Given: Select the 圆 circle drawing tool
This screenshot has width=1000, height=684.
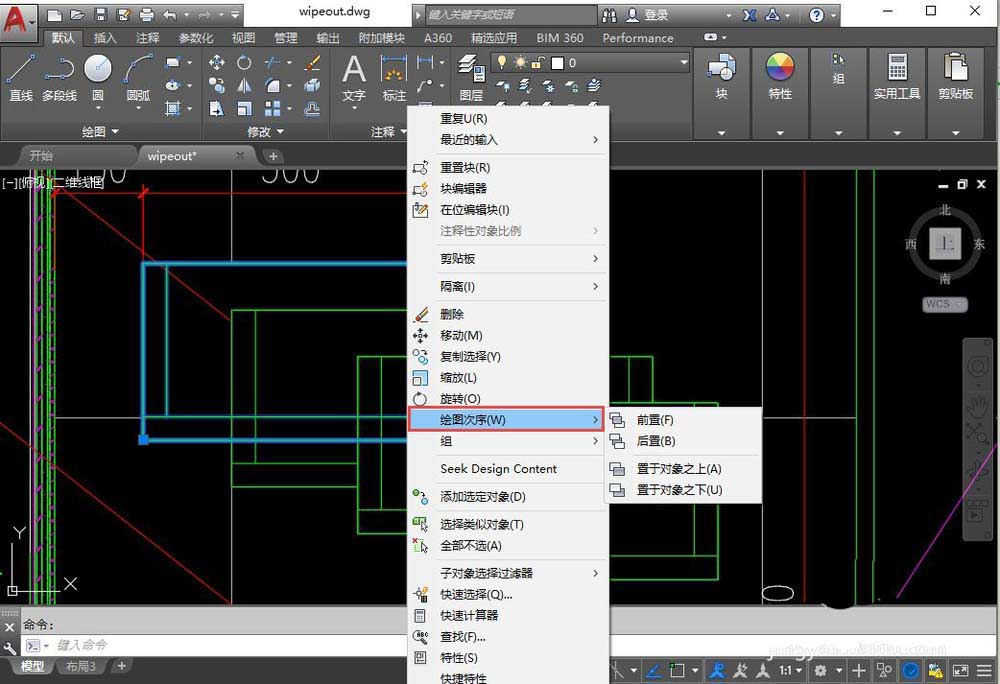Looking at the screenshot, I should (x=98, y=78).
